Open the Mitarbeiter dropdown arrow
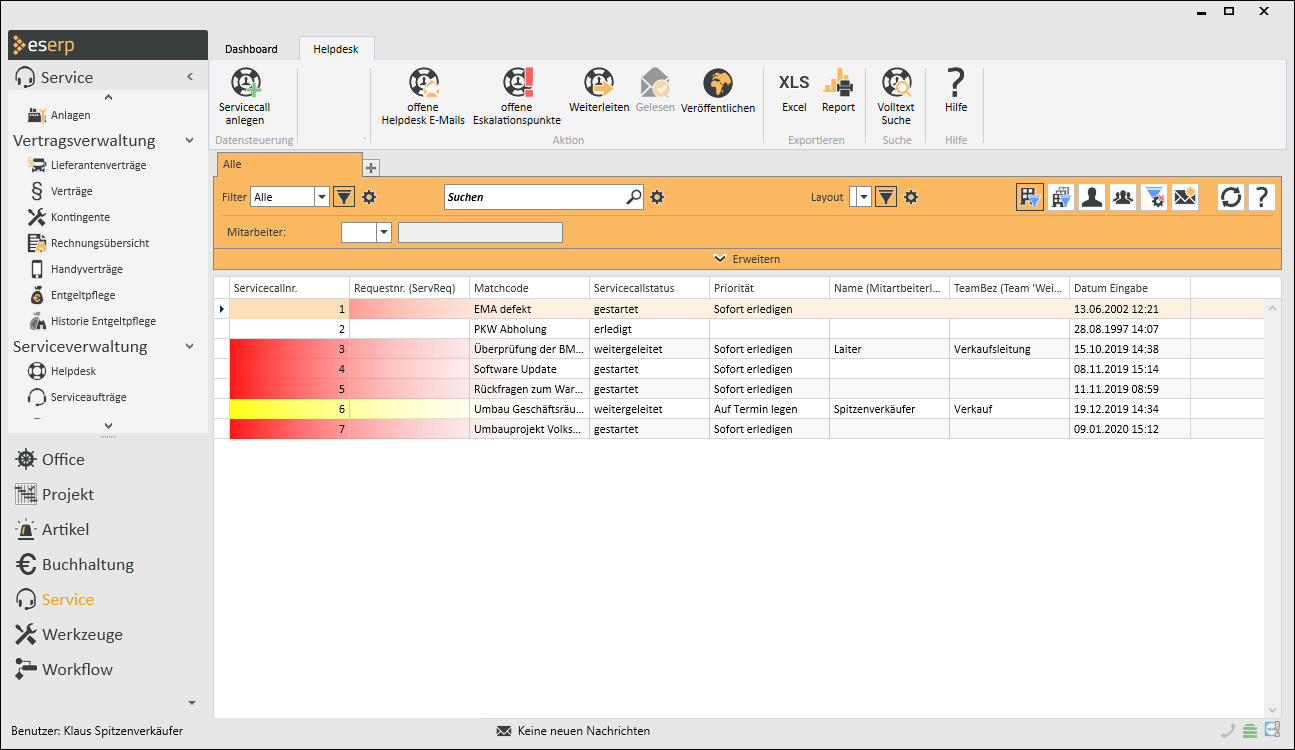 383,232
